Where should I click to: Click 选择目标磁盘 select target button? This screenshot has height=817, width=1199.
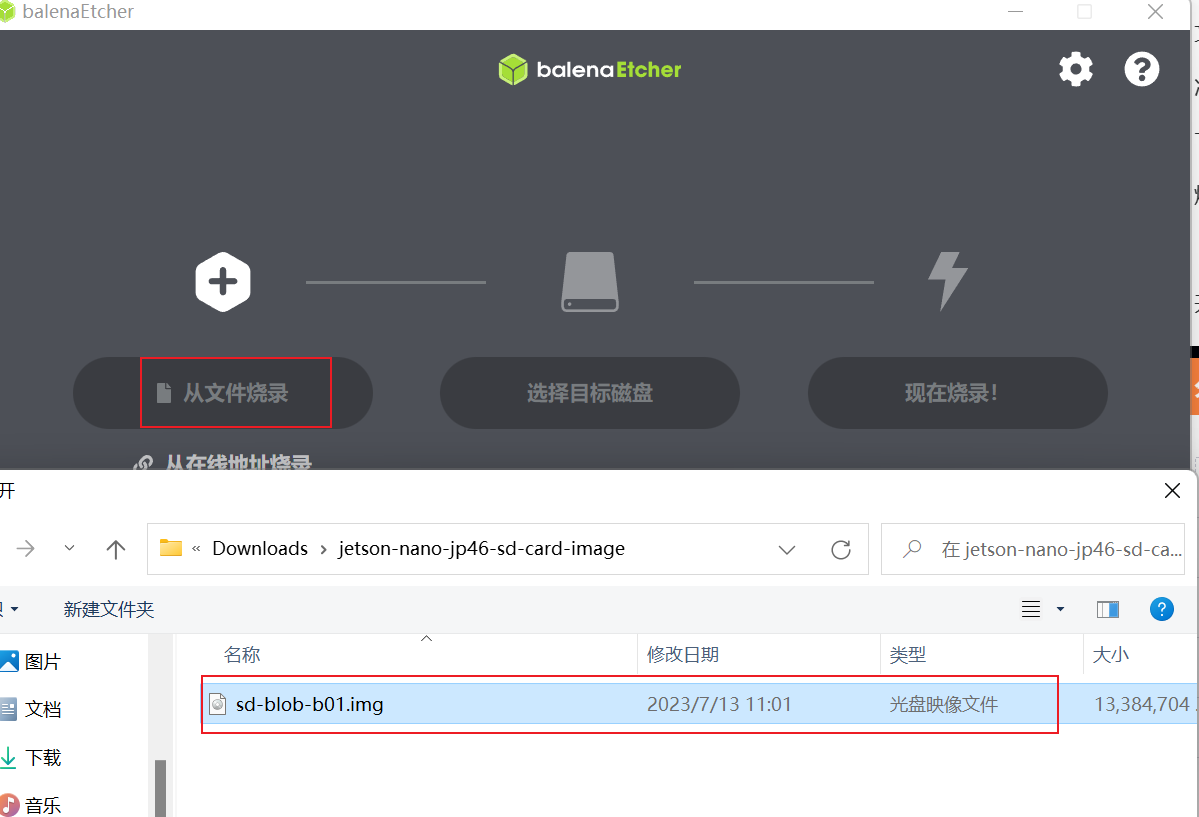[590, 392]
